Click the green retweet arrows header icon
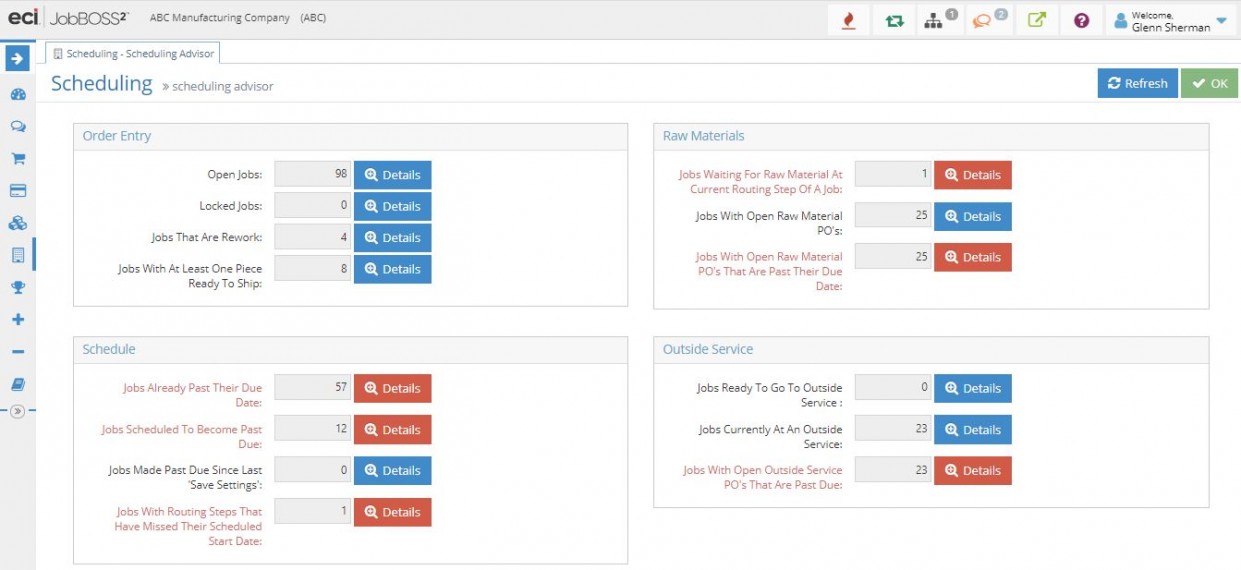This screenshot has width=1241, height=570. pyautogui.click(x=894, y=20)
